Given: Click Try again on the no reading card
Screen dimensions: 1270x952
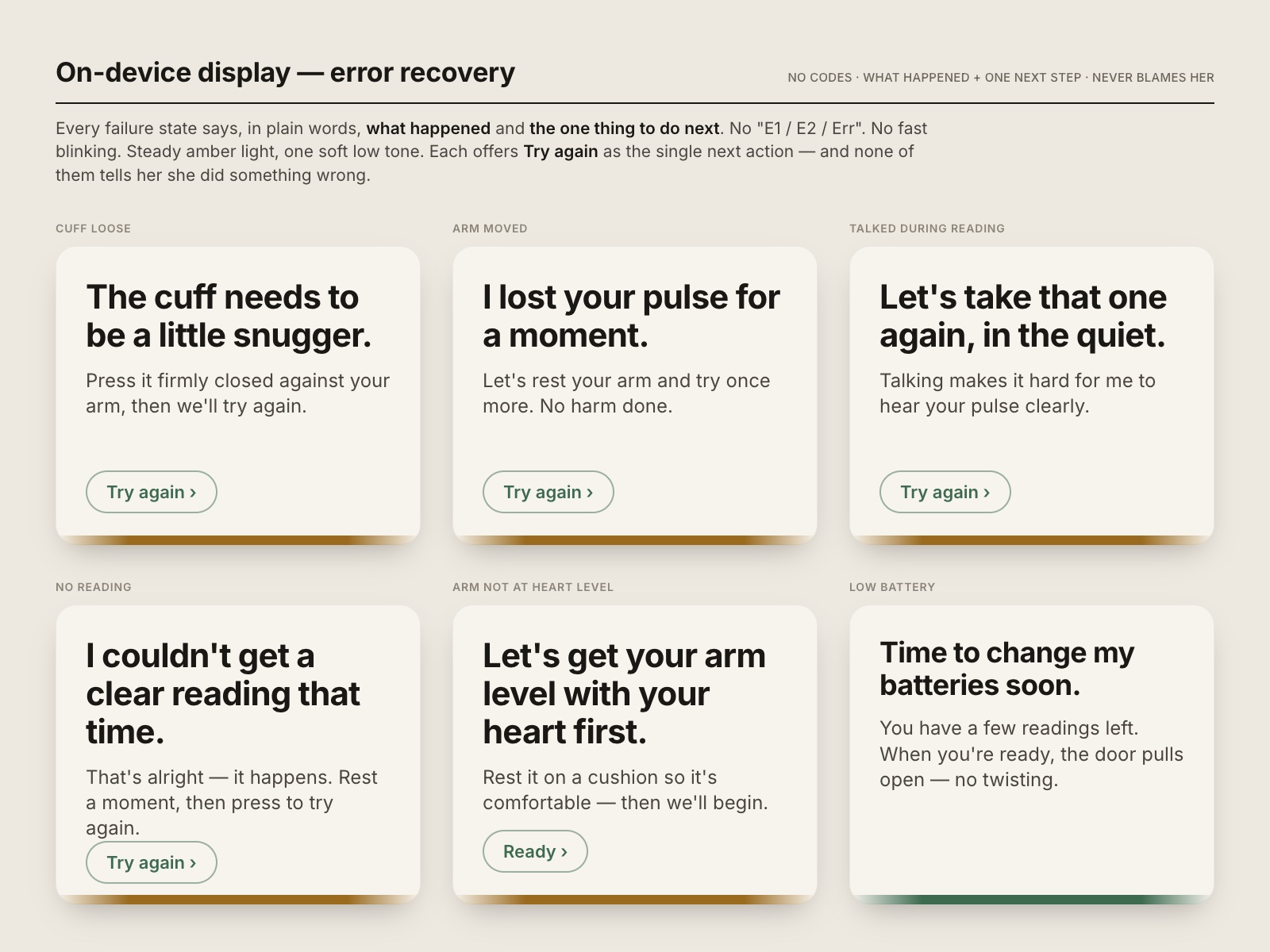Looking at the screenshot, I should (x=152, y=862).
